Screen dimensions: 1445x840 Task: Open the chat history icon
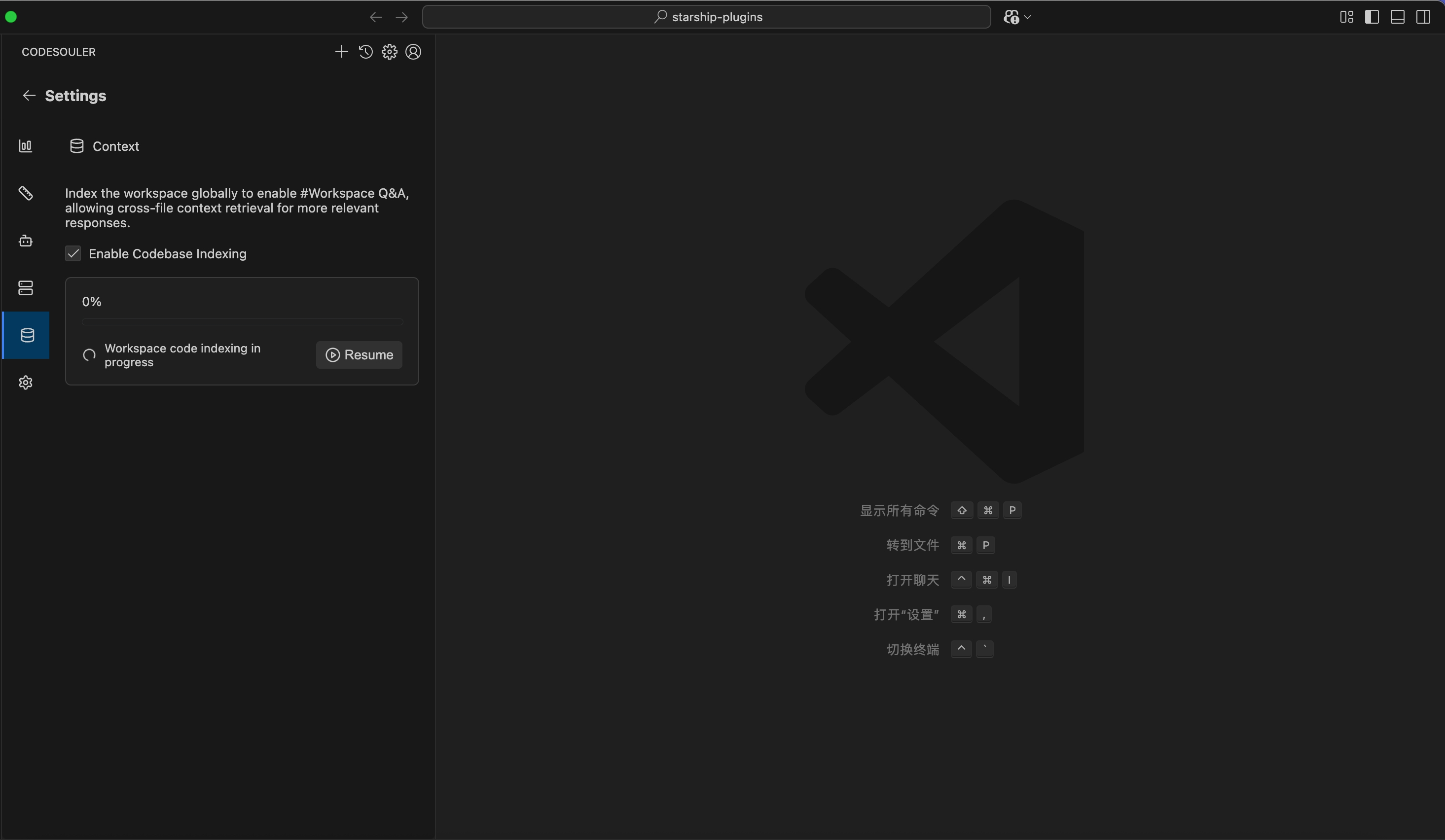click(x=365, y=52)
